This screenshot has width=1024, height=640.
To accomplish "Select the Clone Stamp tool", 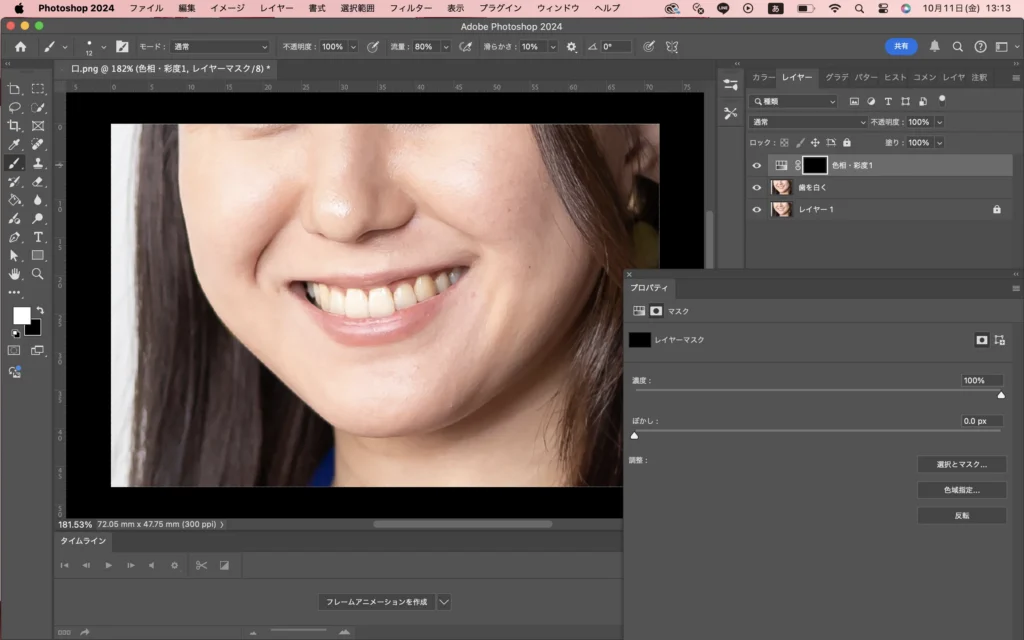I will (x=38, y=163).
